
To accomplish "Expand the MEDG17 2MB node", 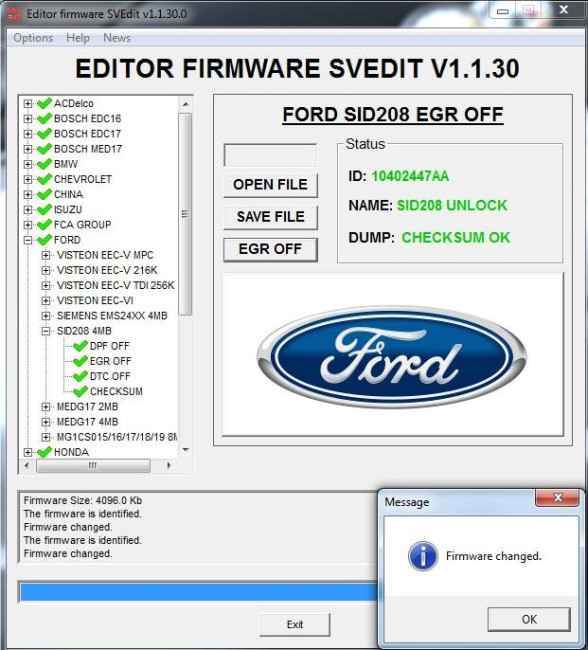I will [46, 407].
